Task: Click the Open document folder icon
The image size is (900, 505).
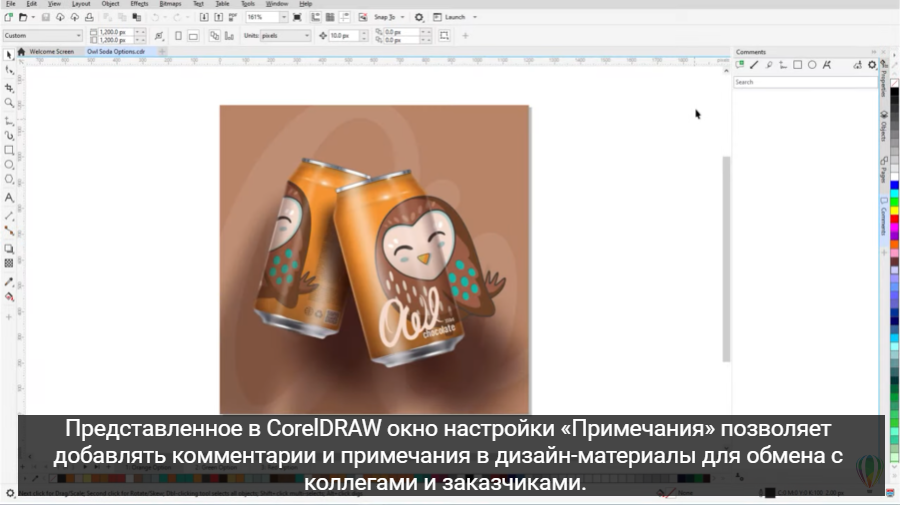Action: click(x=23, y=17)
